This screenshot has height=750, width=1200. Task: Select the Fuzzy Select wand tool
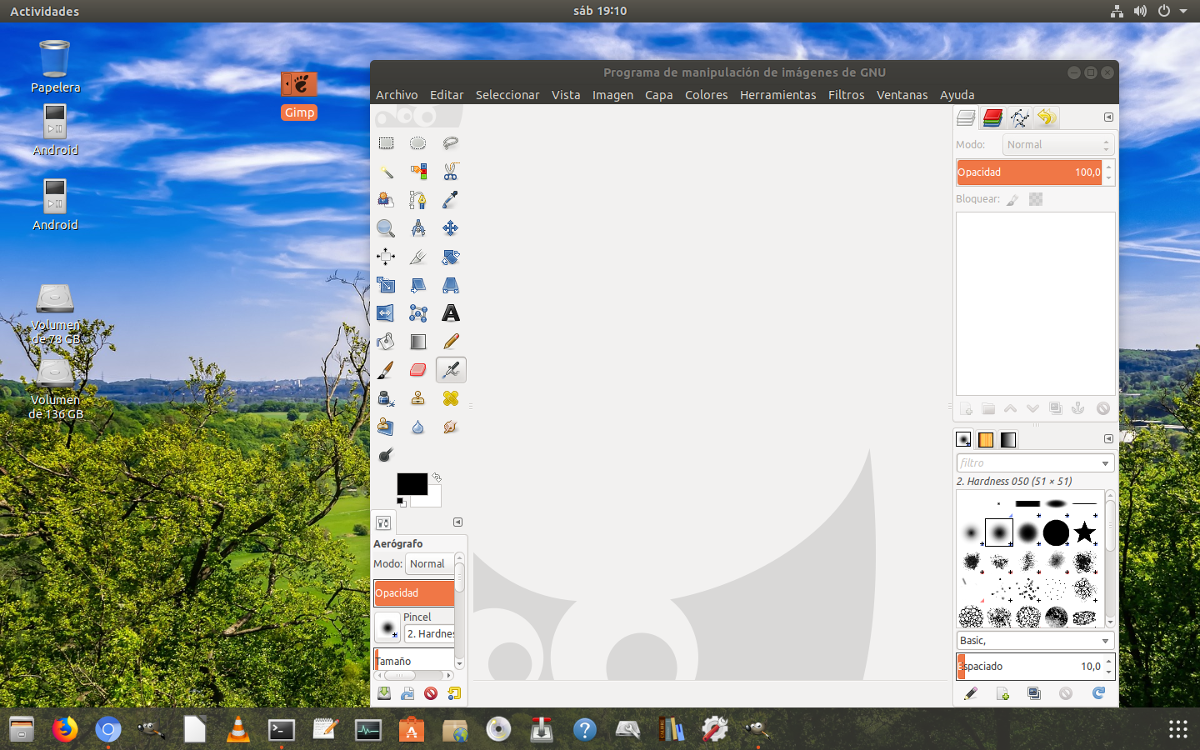pyautogui.click(x=386, y=171)
